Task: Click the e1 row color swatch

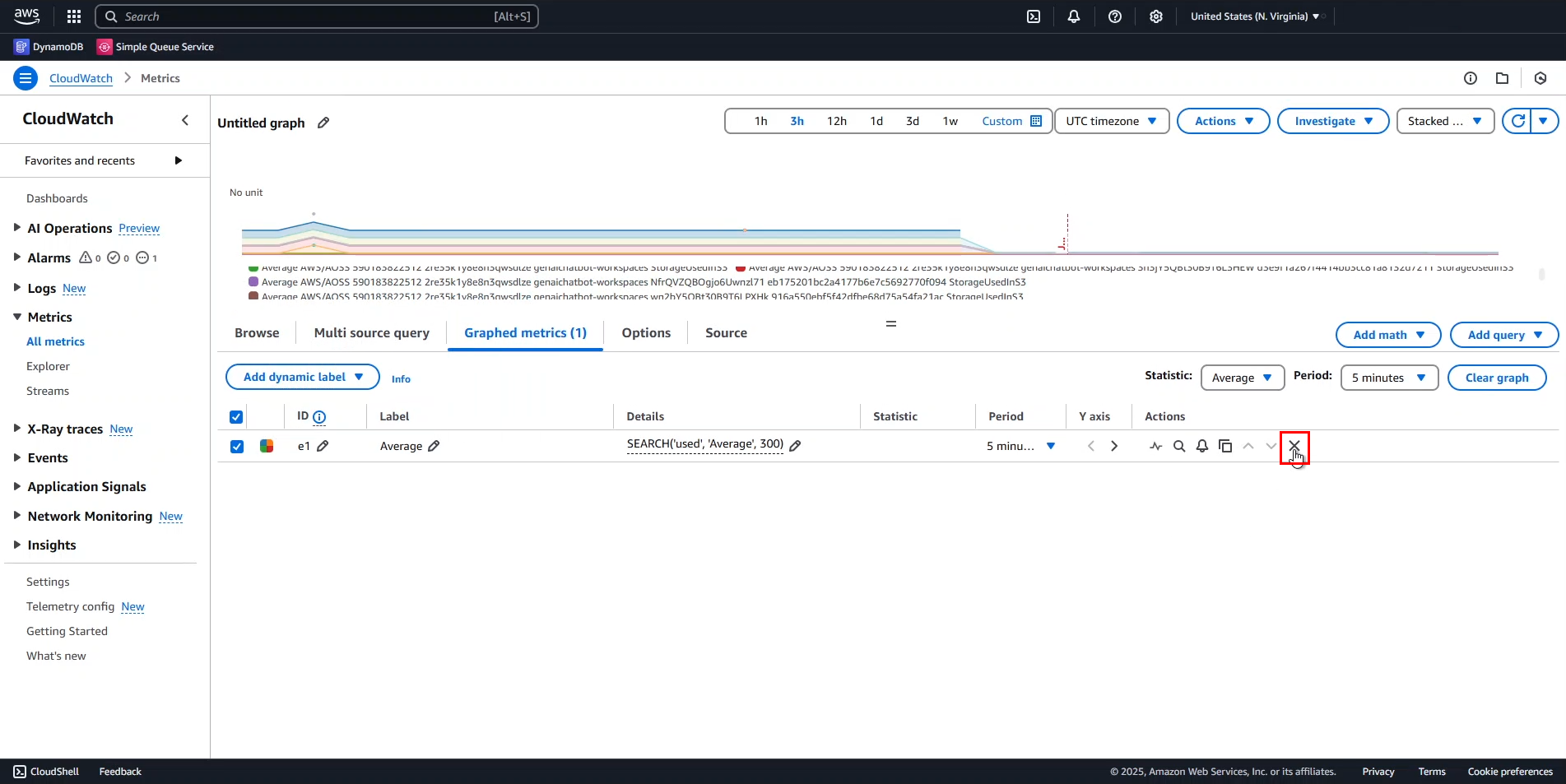Action: click(267, 446)
